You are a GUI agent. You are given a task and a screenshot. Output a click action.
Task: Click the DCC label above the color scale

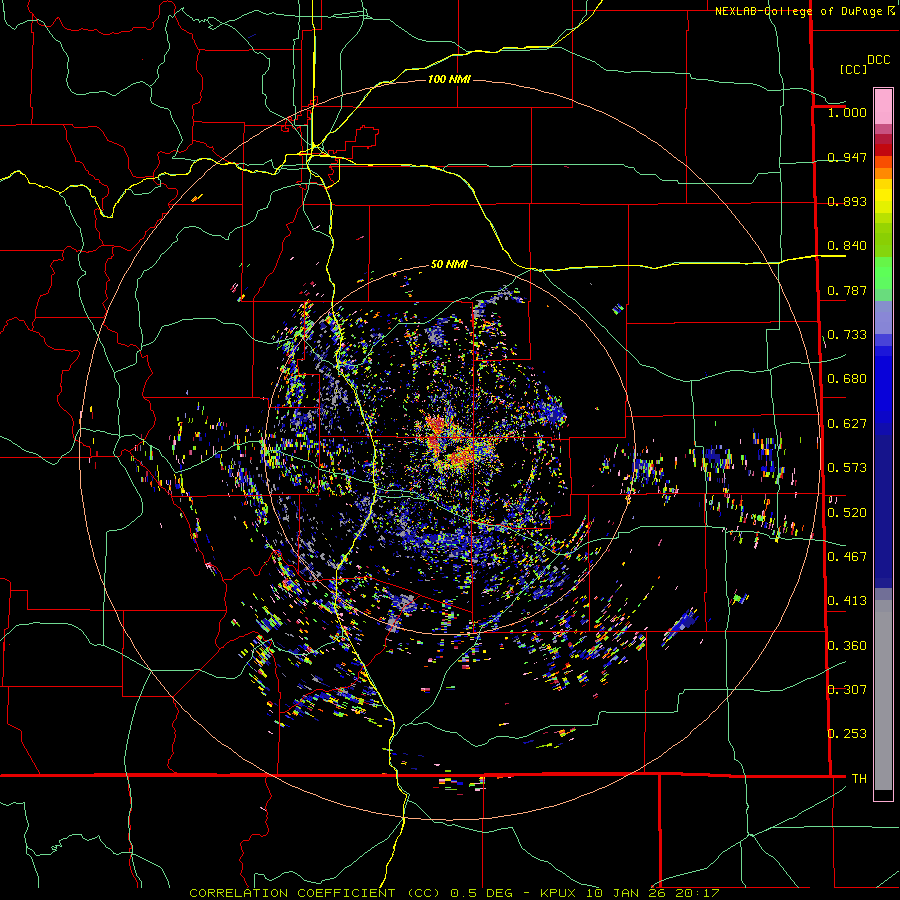click(x=878, y=60)
